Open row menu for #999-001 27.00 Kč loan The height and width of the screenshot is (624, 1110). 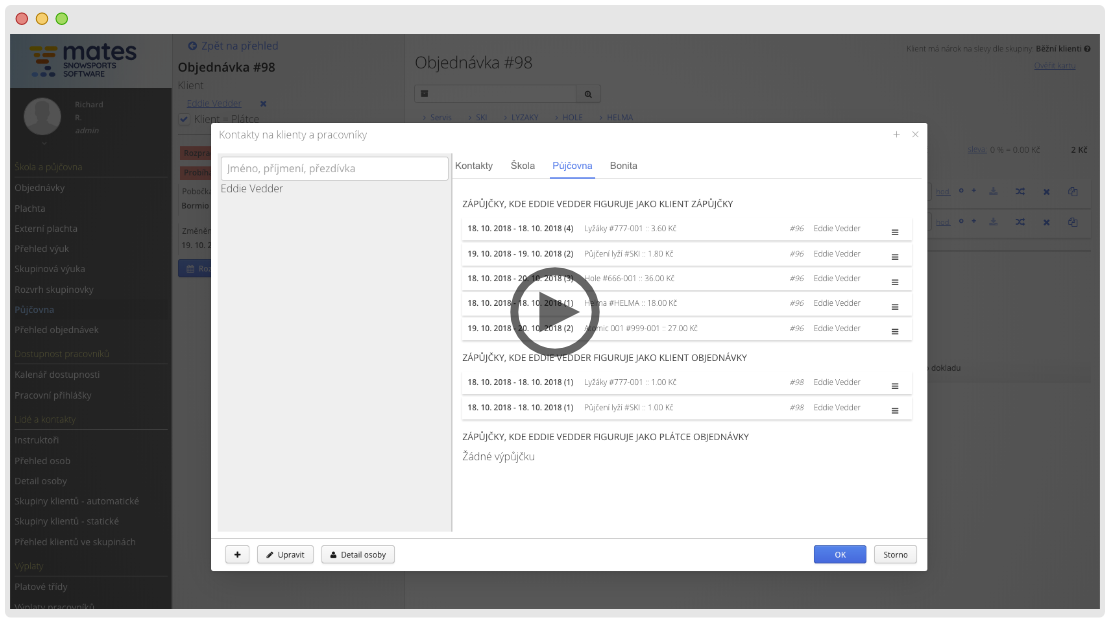pyautogui.click(x=895, y=331)
